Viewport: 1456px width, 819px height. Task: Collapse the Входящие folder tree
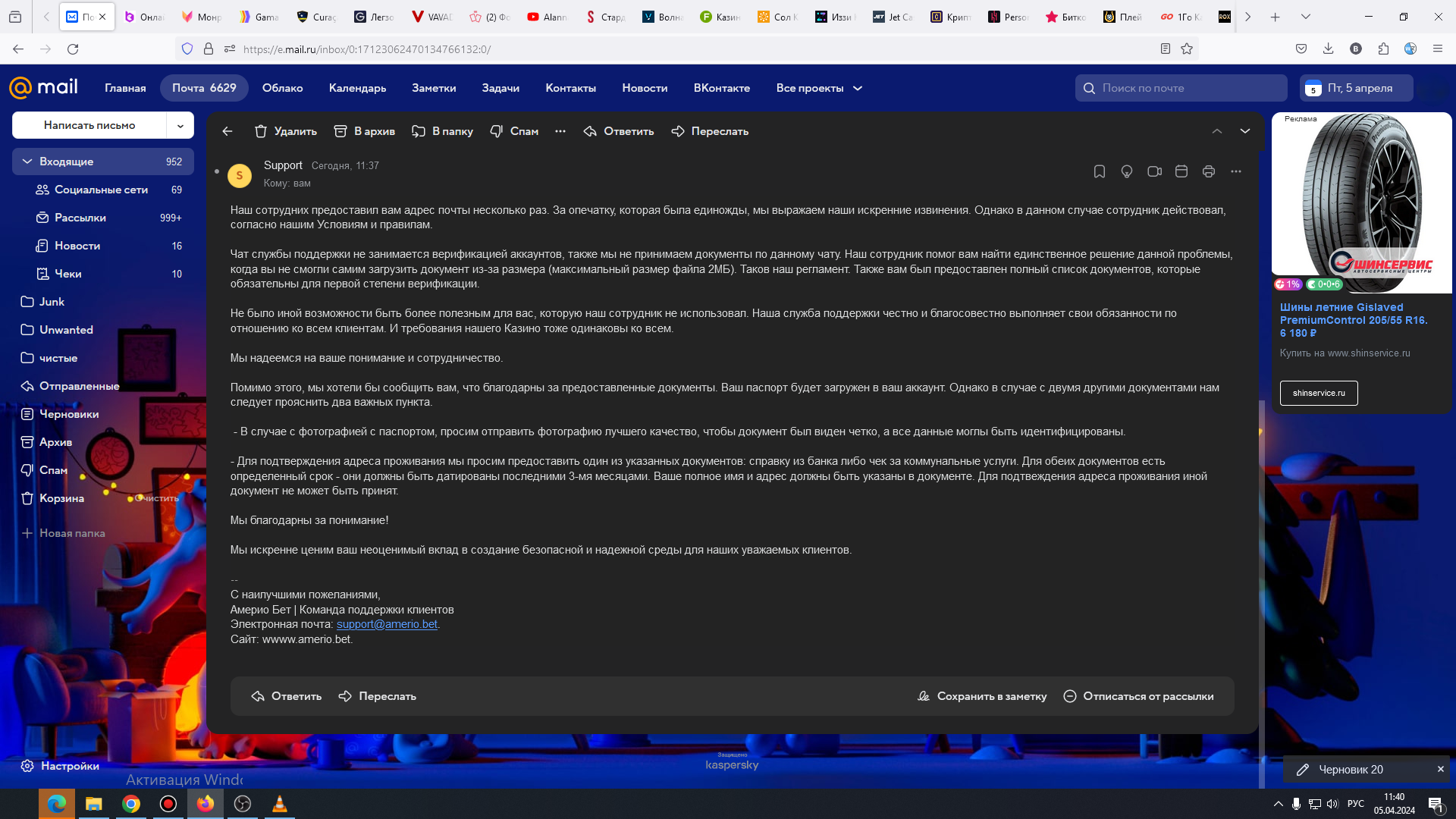pyautogui.click(x=27, y=162)
